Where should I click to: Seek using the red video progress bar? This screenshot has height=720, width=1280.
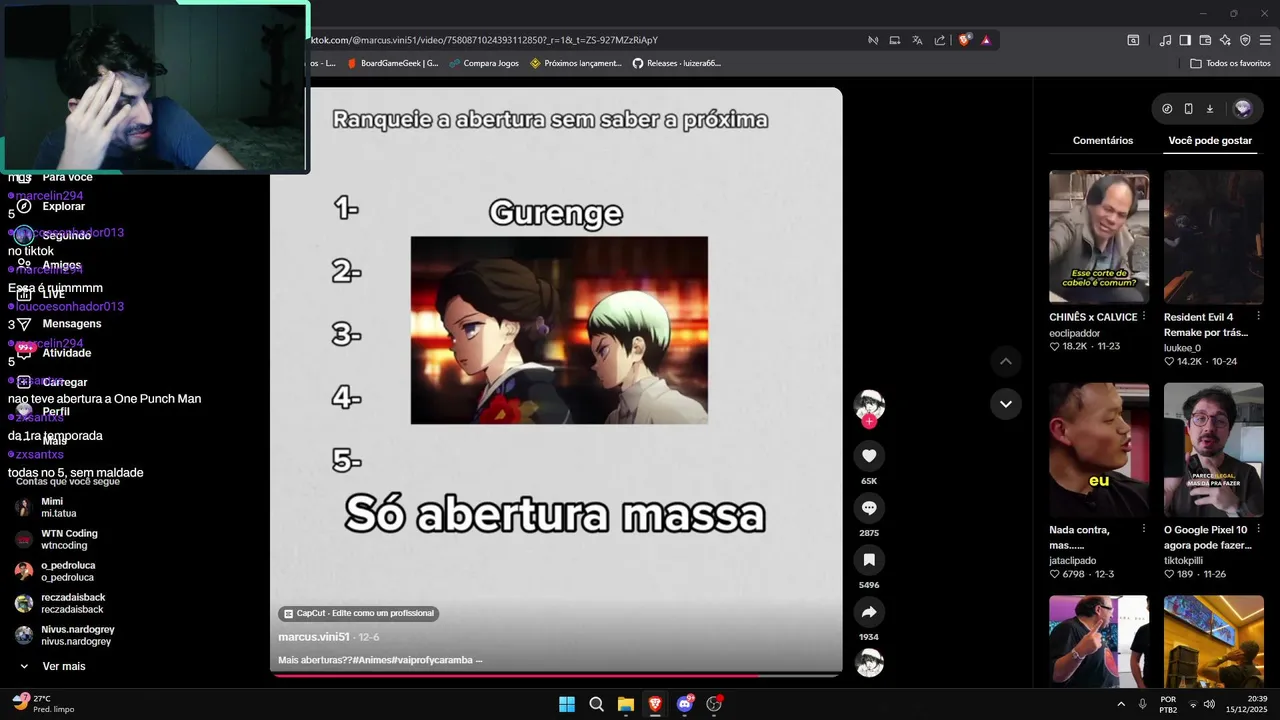(555, 675)
